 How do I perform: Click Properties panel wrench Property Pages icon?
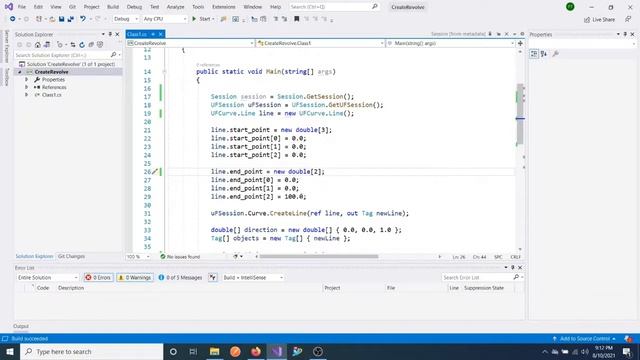click(x=556, y=54)
